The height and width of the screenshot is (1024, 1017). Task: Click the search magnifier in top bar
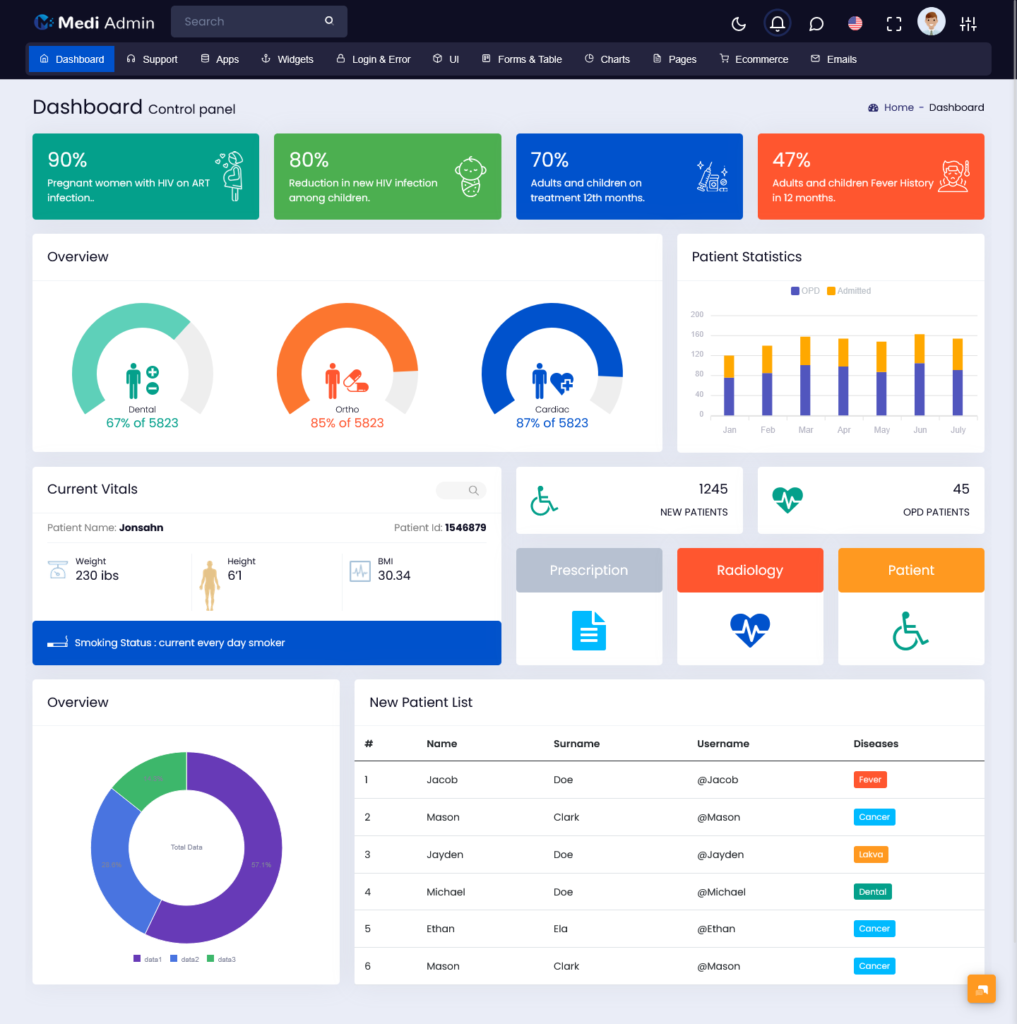[329, 21]
